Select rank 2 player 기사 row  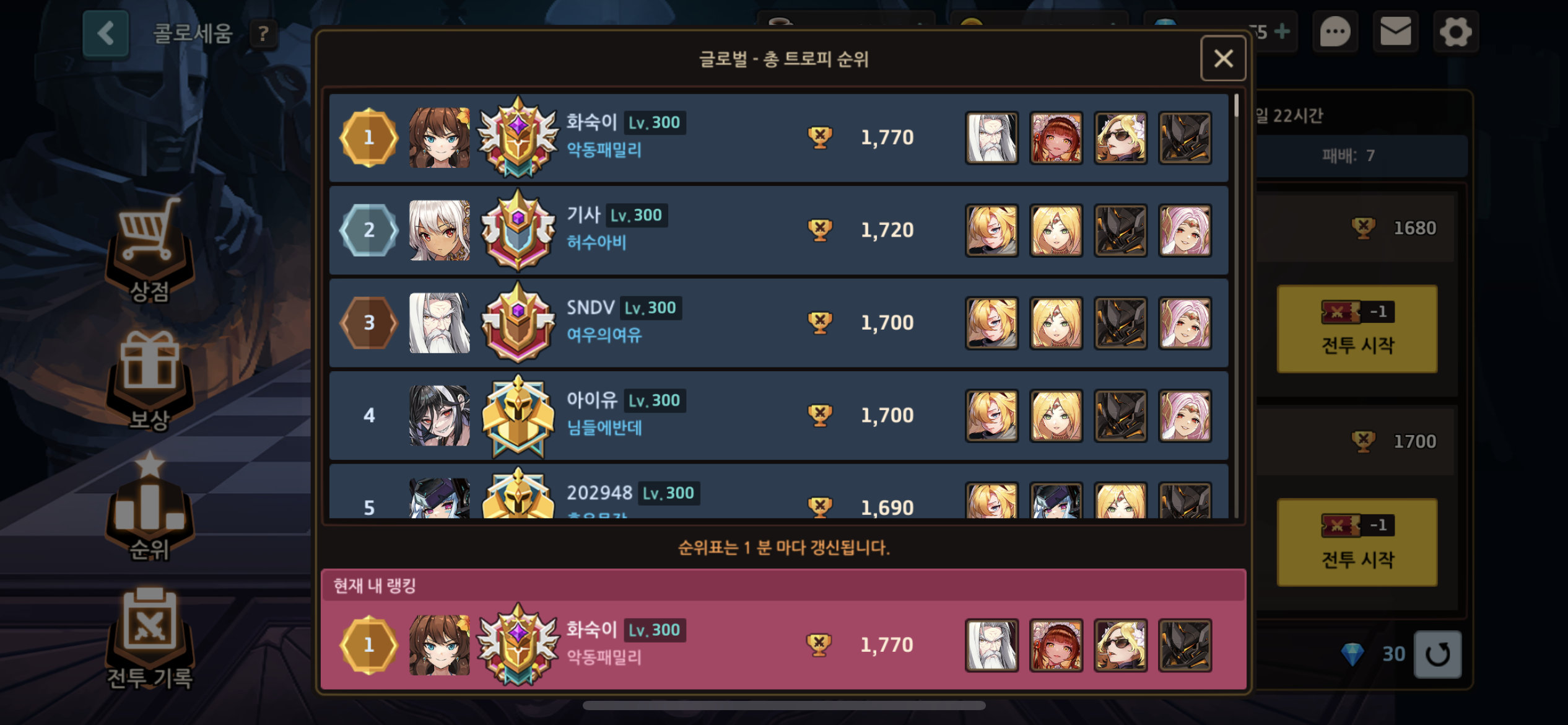coord(778,230)
